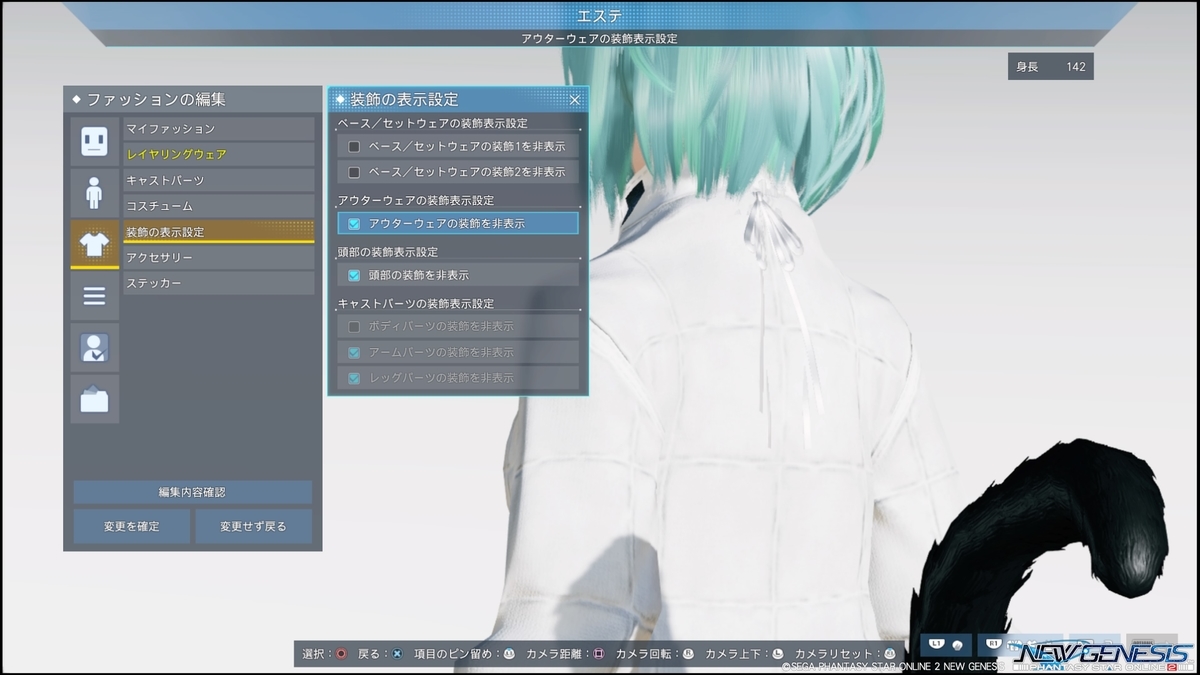This screenshot has height=675, width=1200.
Task: Click ファッションの編集 panel header
Action: coord(193,99)
